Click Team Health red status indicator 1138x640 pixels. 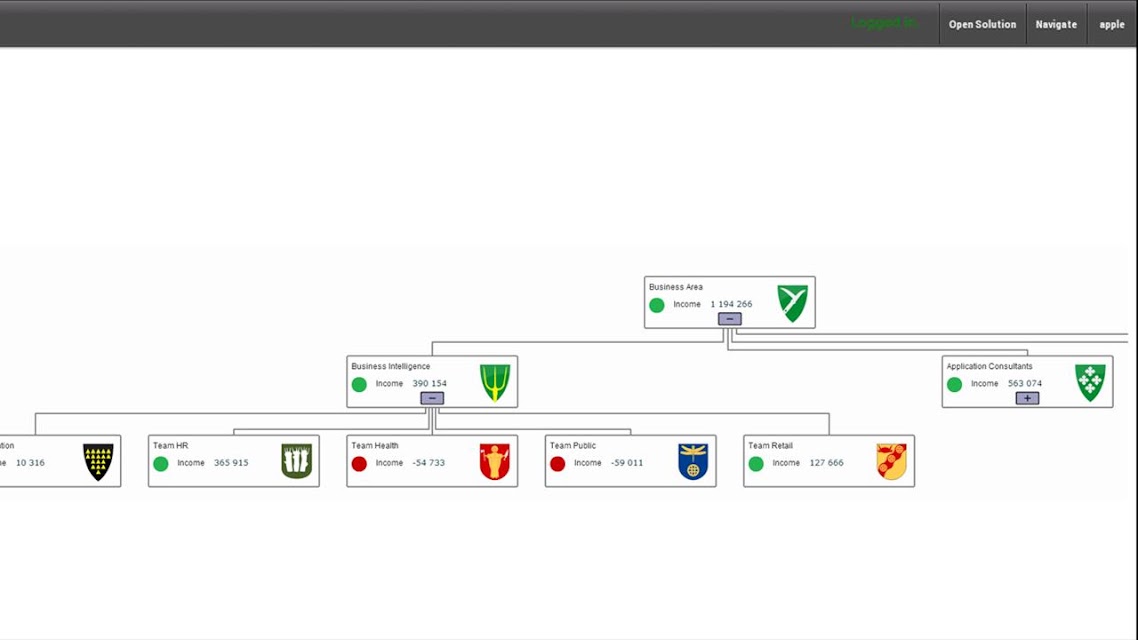359,464
